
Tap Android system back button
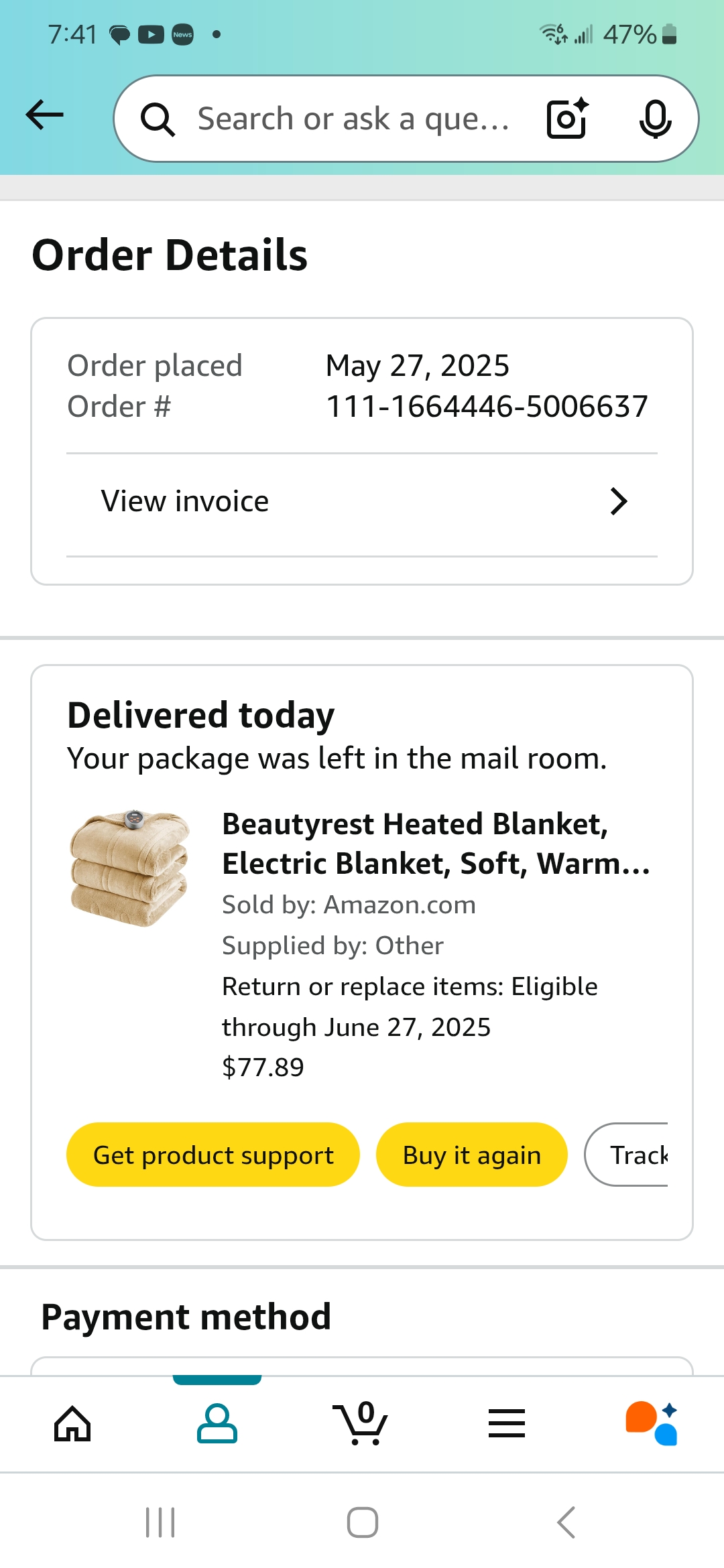566,1522
